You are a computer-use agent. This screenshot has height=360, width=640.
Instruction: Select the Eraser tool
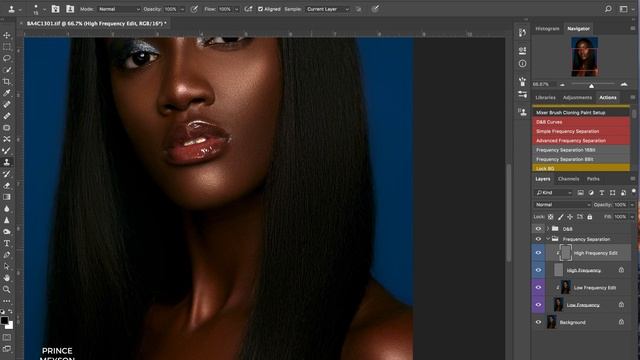pyautogui.click(x=7, y=185)
